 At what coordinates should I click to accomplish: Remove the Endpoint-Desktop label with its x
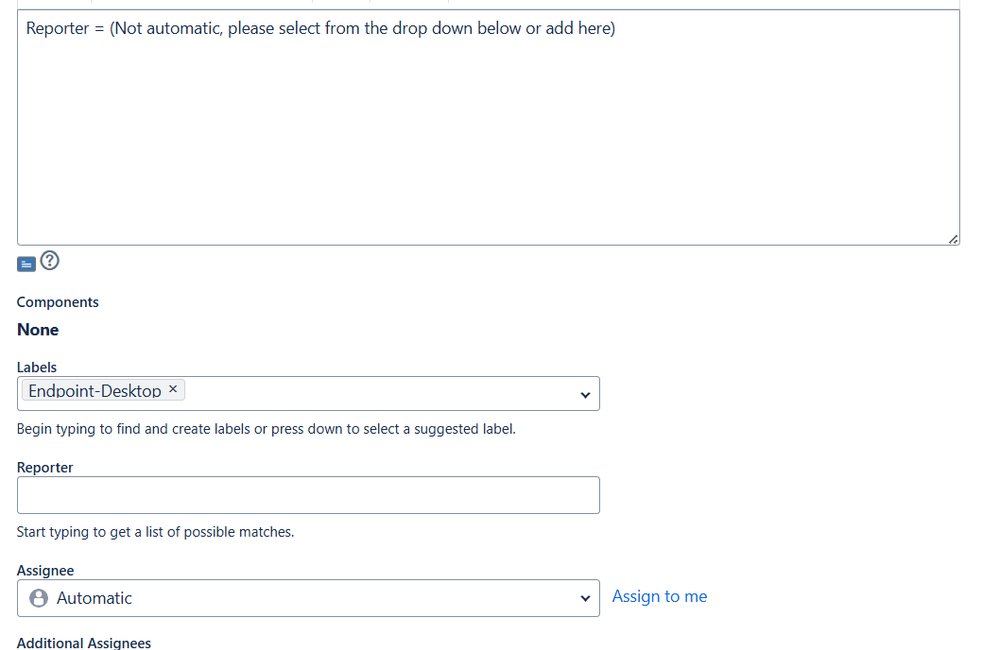[173, 390]
